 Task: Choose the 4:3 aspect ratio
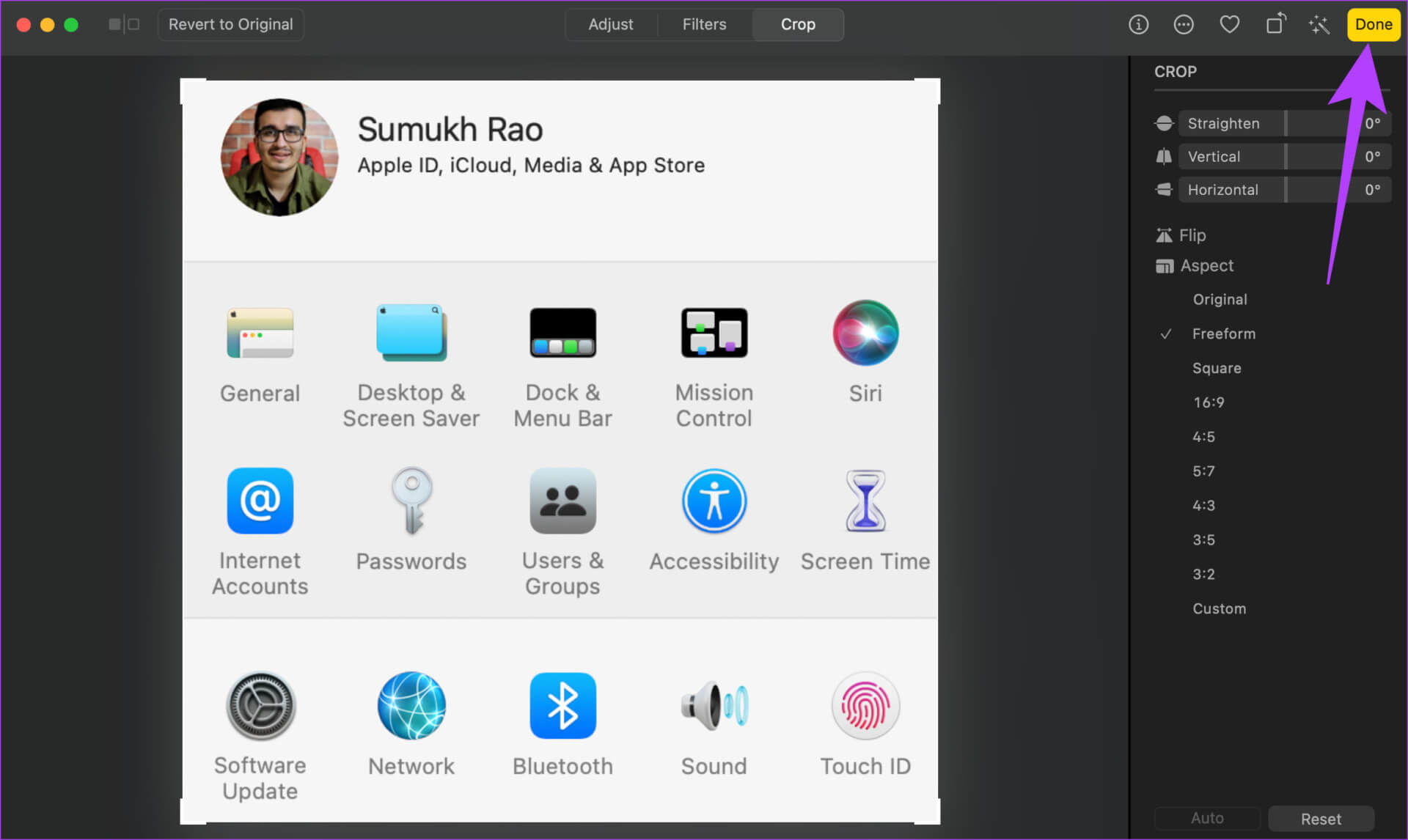pyautogui.click(x=1203, y=506)
